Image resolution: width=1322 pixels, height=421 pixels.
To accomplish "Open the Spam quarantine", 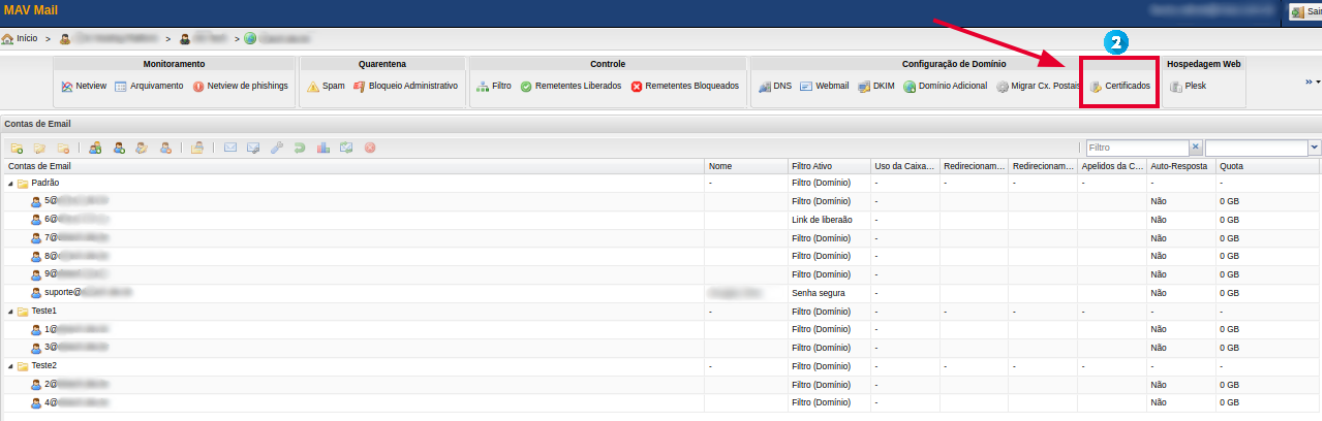I will coord(326,86).
